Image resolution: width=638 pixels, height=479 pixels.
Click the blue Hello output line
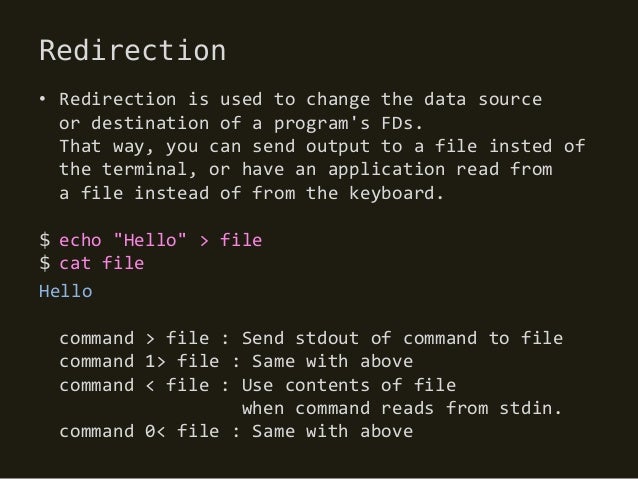pos(66,291)
